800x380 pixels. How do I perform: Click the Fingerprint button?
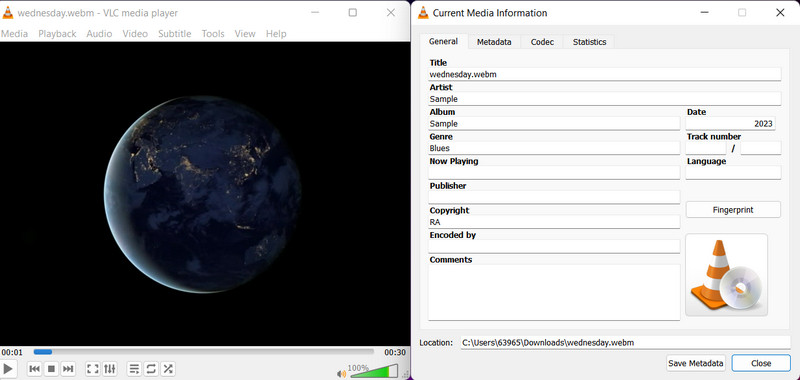click(733, 210)
